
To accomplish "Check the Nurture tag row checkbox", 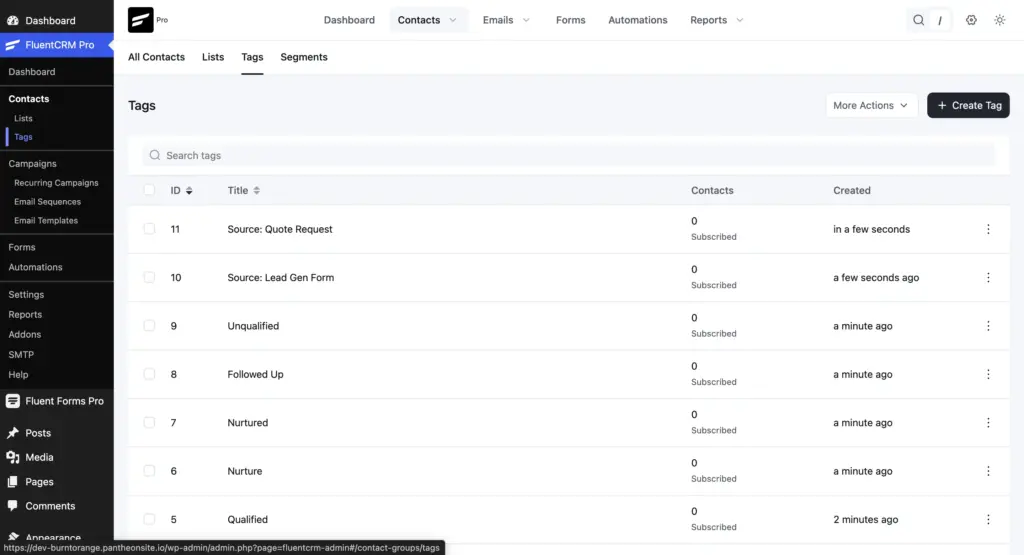I will click(150, 471).
